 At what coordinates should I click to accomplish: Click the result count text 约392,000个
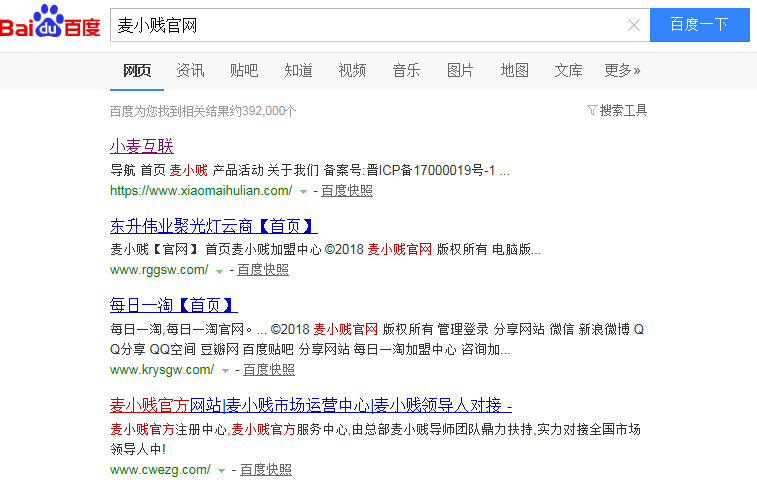(x=263, y=112)
